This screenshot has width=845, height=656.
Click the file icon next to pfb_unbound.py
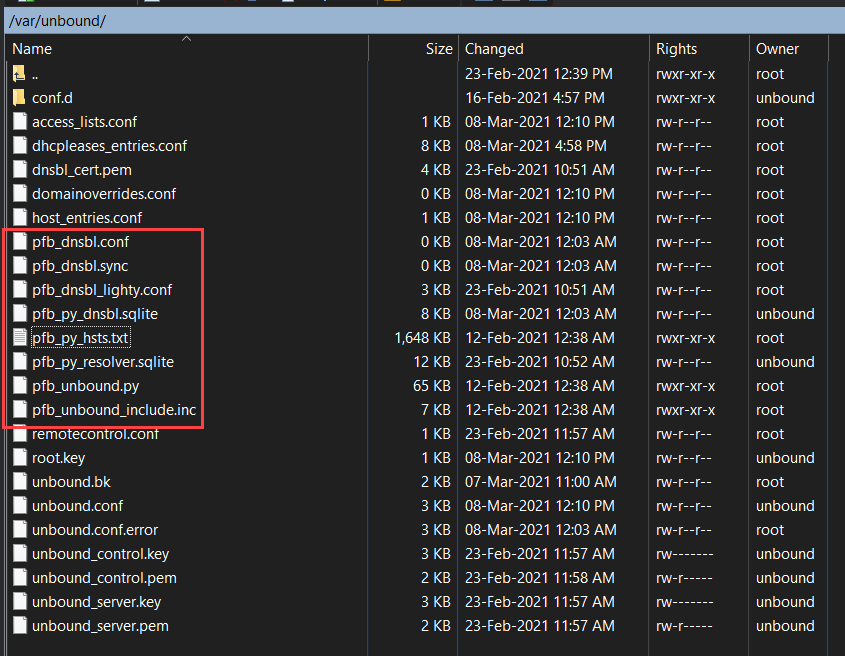(x=20, y=385)
